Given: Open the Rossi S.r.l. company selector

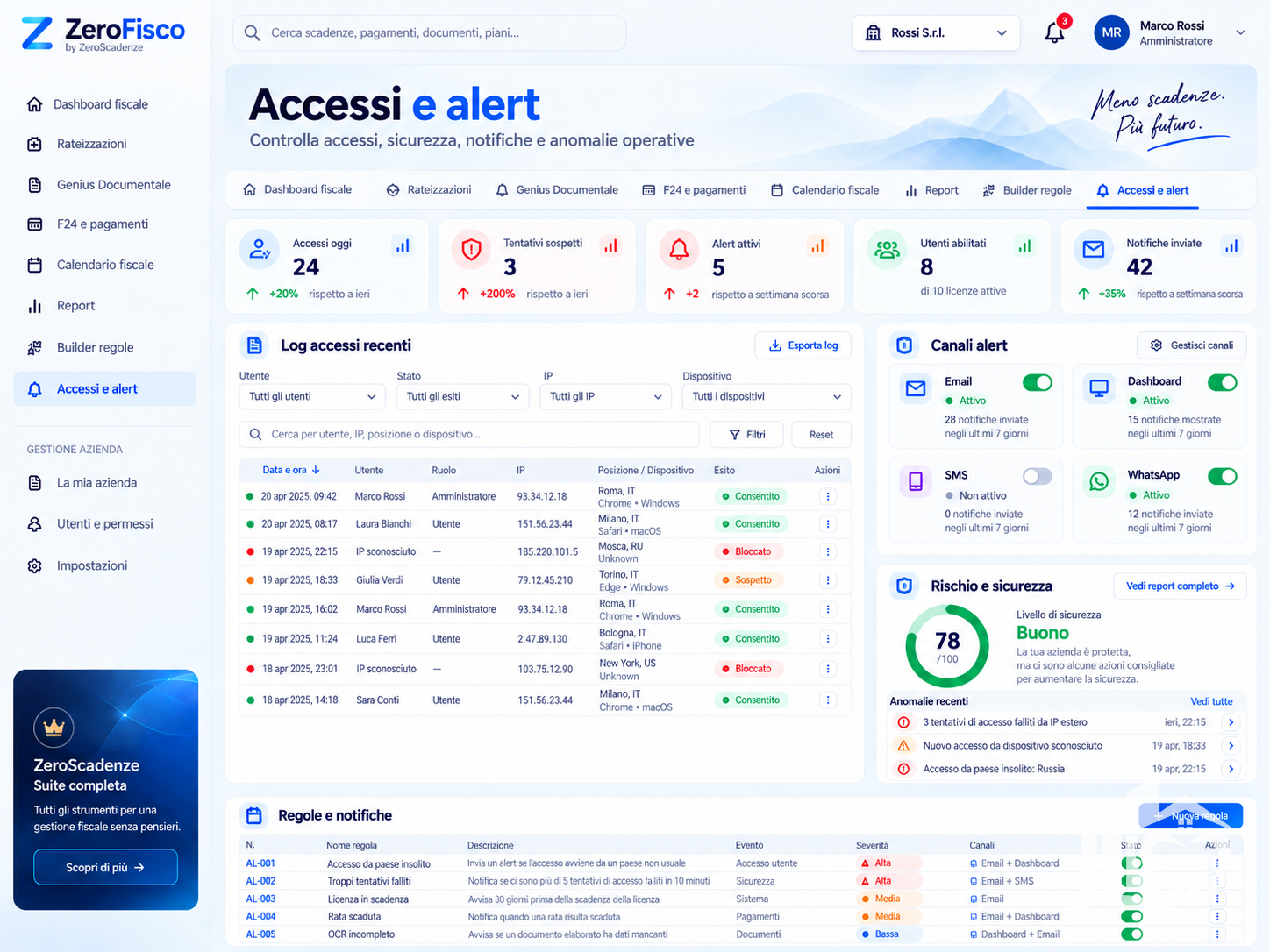Looking at the screenshot, I should click(x=936, y=32).
